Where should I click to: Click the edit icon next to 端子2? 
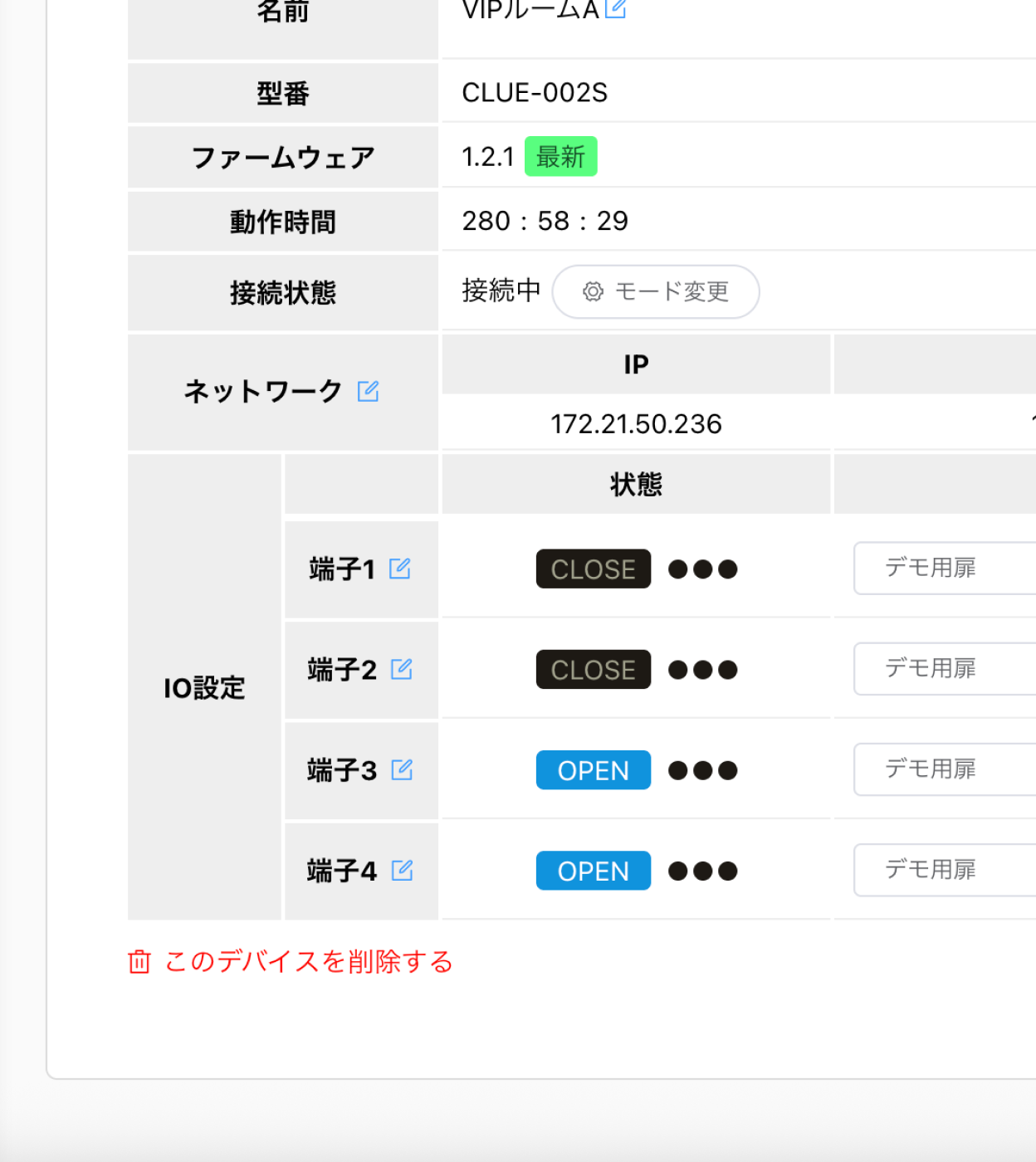point(402,669)
